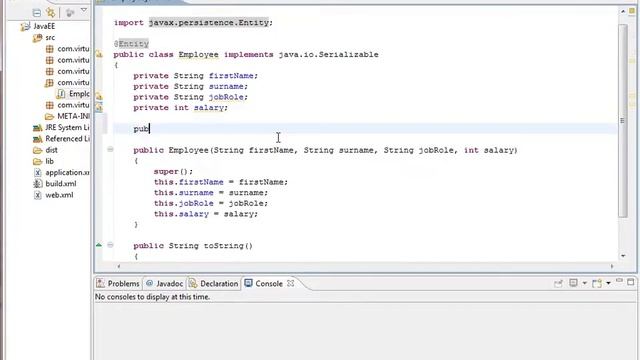Click the overview ruler warning summary square
The width and height of the screenshot is (640, 360).
(632, 11)
